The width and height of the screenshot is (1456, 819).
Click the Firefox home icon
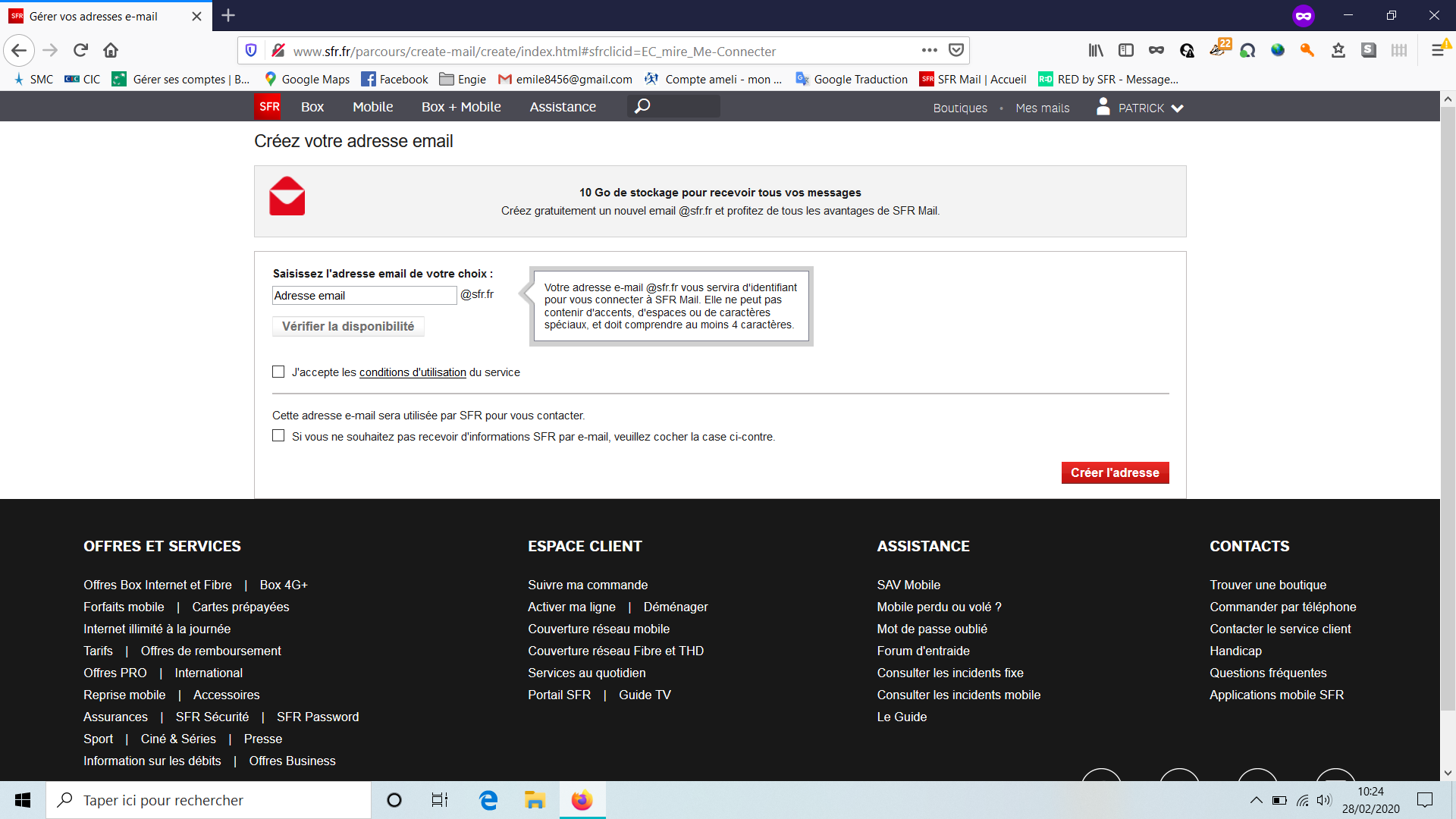click(111, 51)
